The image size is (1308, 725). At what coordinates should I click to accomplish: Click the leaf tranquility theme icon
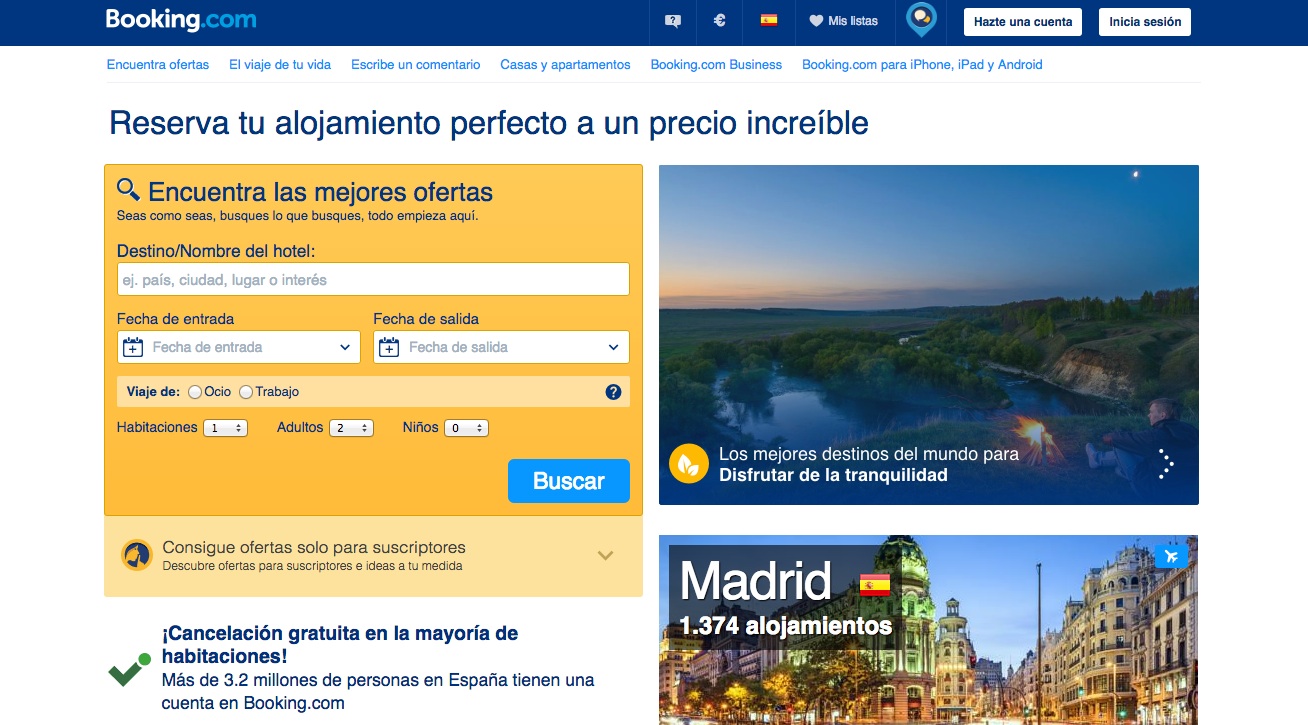point(689,464)
